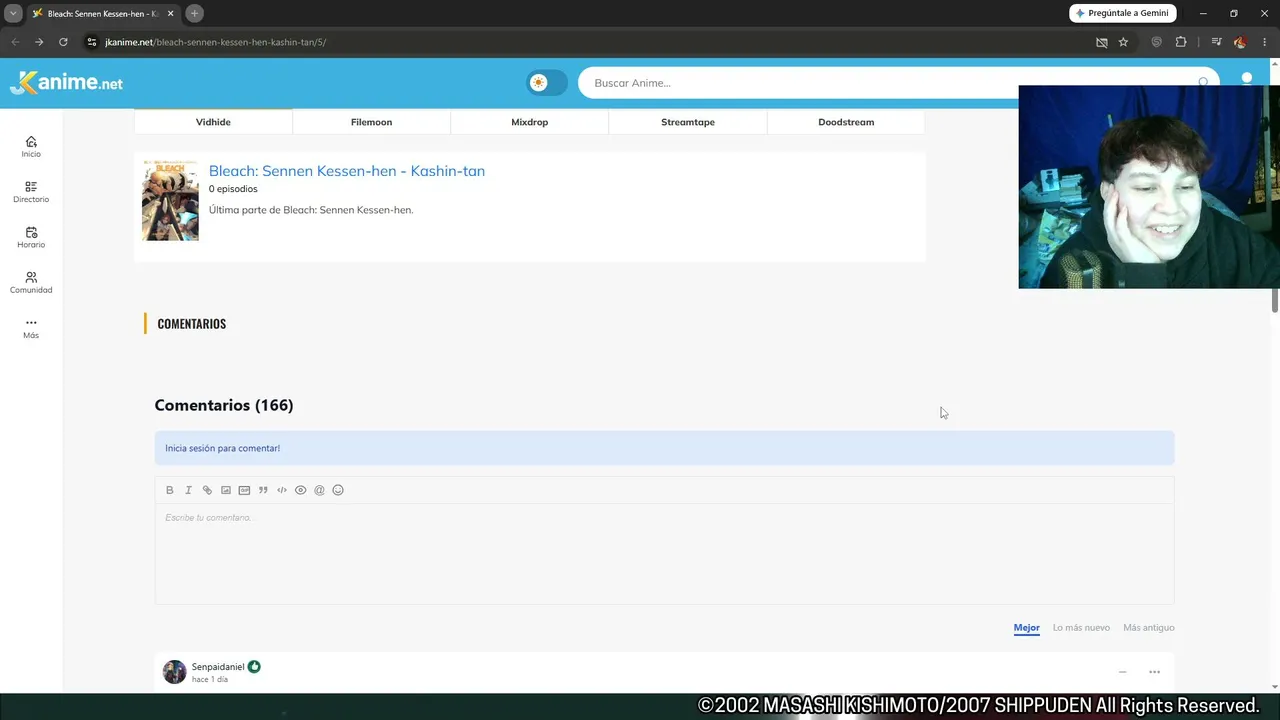This screenshot has width=1280, height=720.
Task: Click 'Última parte de Bleach: Sennen Kessen-hen.' description
Action: coord(311,210)
